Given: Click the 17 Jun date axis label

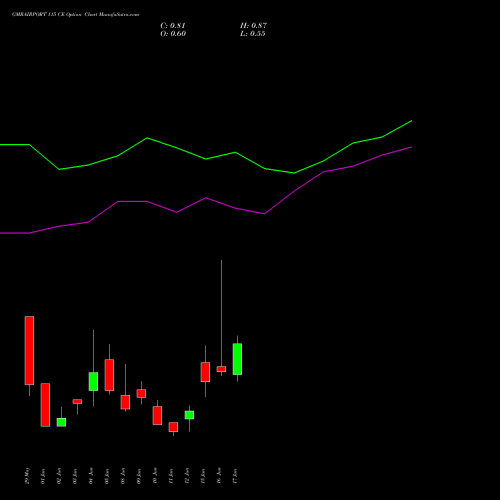Looking at the screenshot, I should tap(235, 476).
